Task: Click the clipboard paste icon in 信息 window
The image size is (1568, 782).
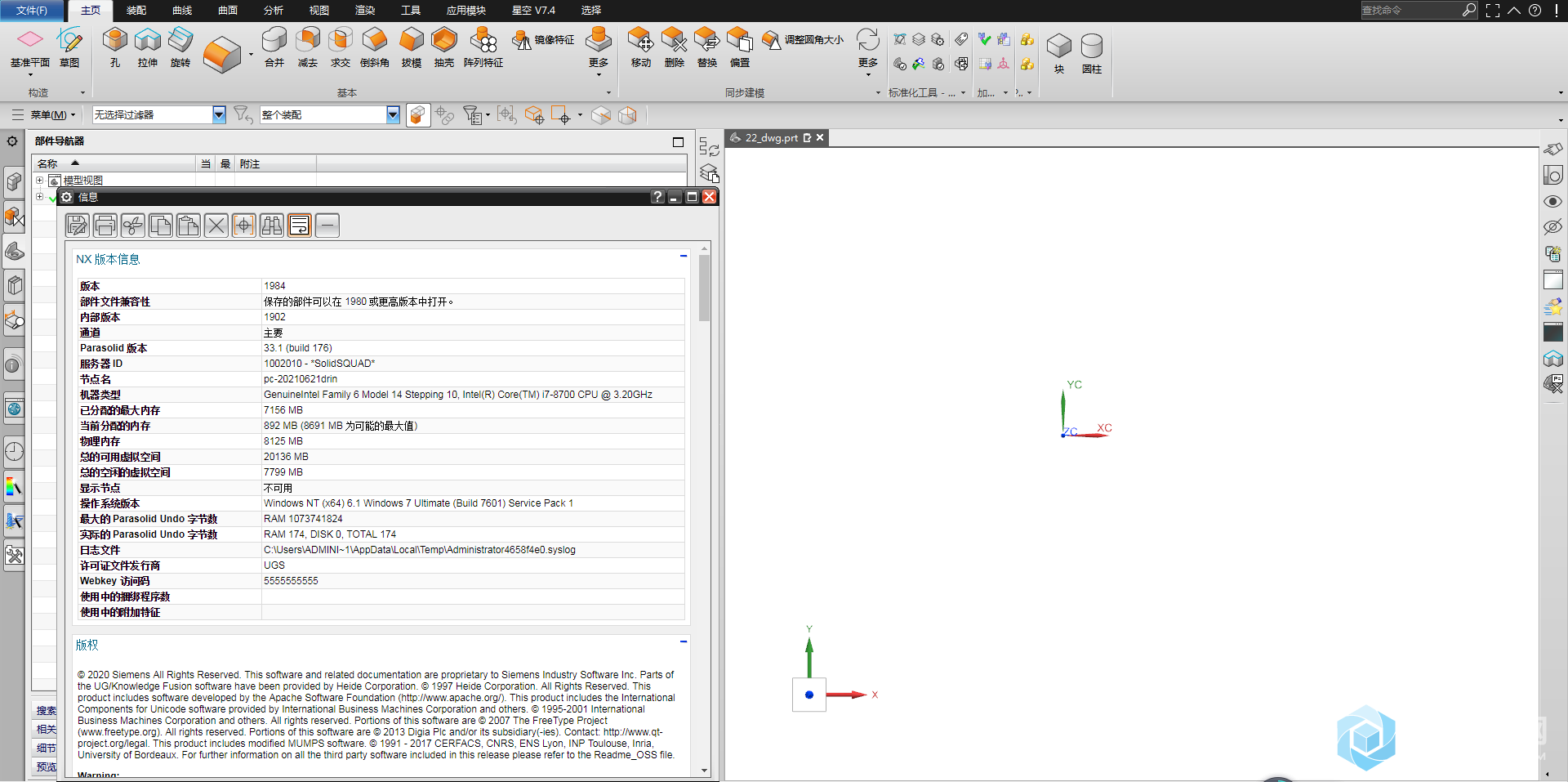Action: (x=189, y=225)
